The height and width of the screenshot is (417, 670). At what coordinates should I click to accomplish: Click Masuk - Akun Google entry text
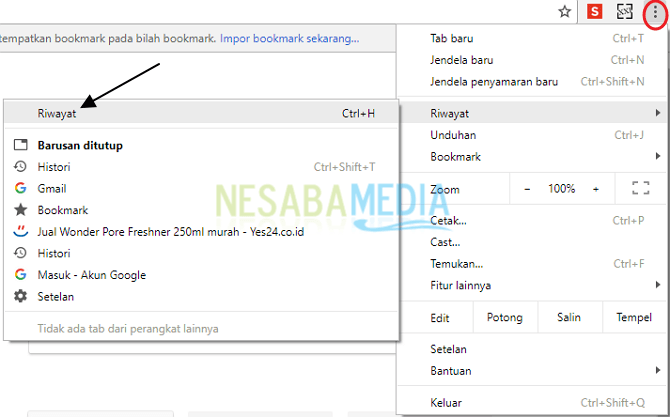[91, 275]
